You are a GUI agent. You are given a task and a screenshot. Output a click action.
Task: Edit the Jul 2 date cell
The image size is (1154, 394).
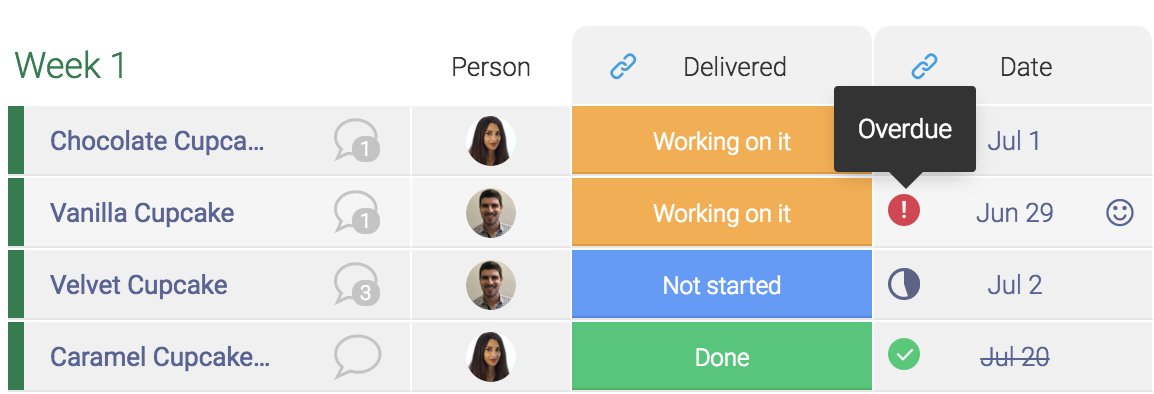click(1014, 284)
